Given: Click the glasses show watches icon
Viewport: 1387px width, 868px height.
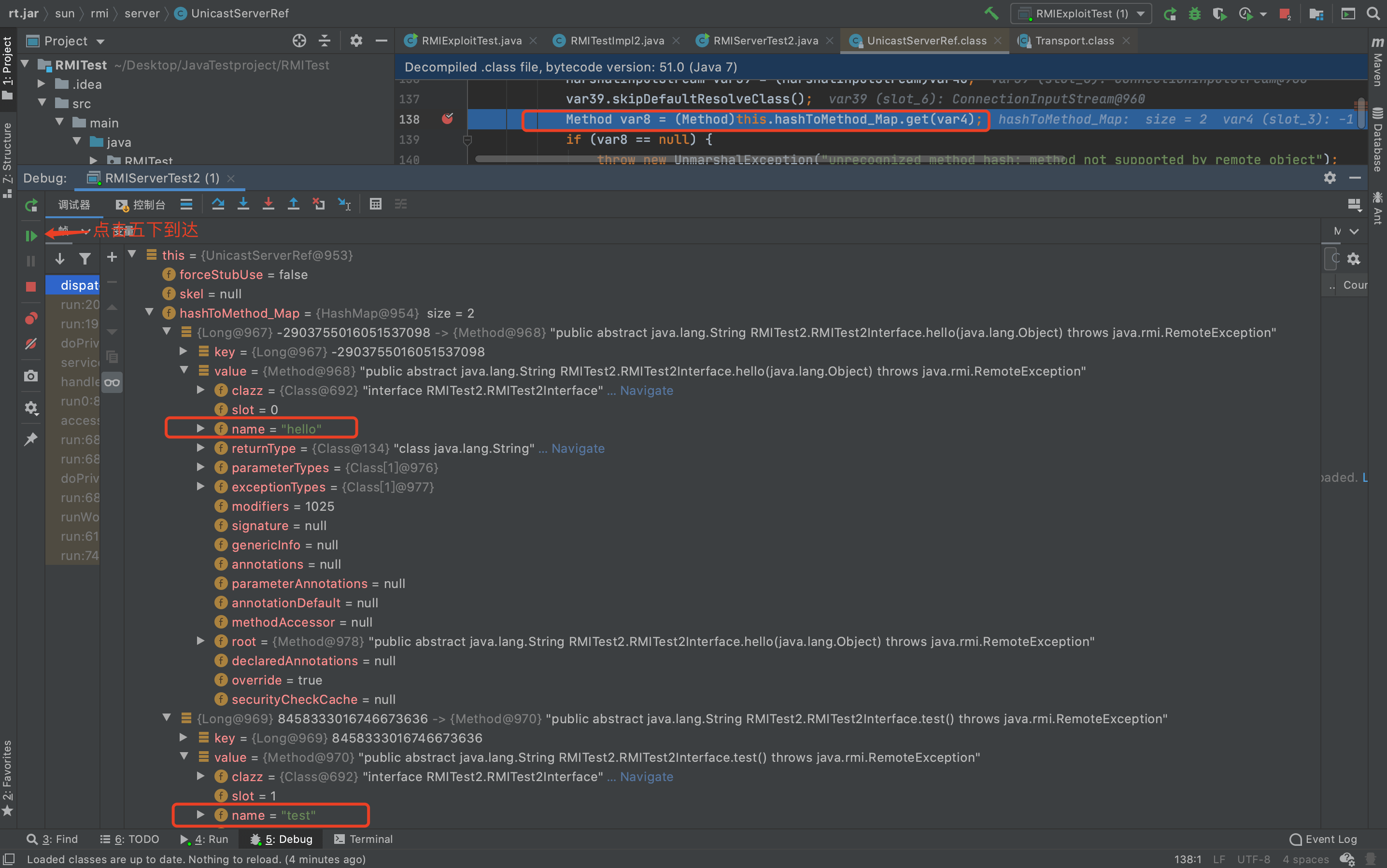Looking at the screenshot, I should (112, 382).
